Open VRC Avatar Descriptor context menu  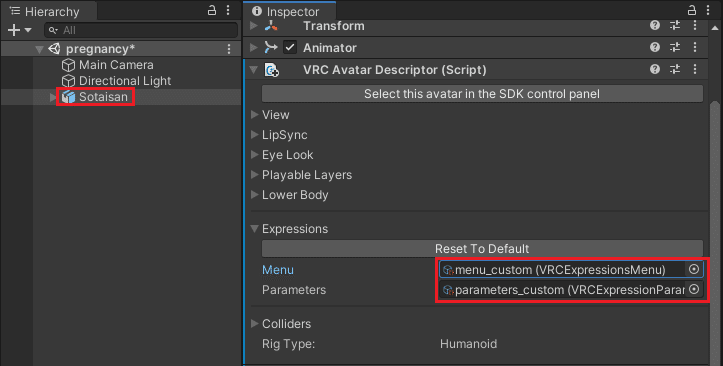pyautogui.click(x=695, y=69)
